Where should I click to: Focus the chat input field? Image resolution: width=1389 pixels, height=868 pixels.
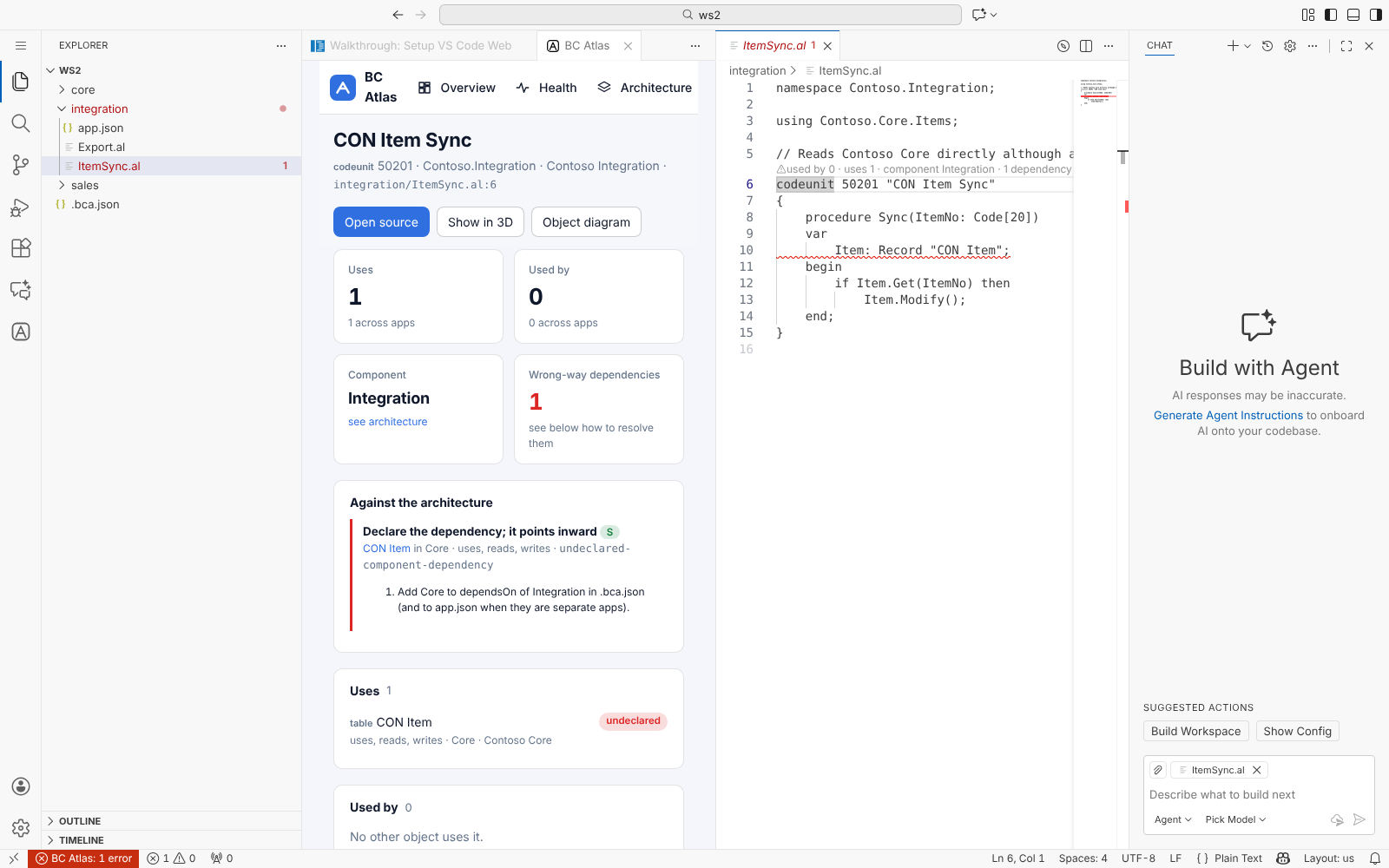1259,794
